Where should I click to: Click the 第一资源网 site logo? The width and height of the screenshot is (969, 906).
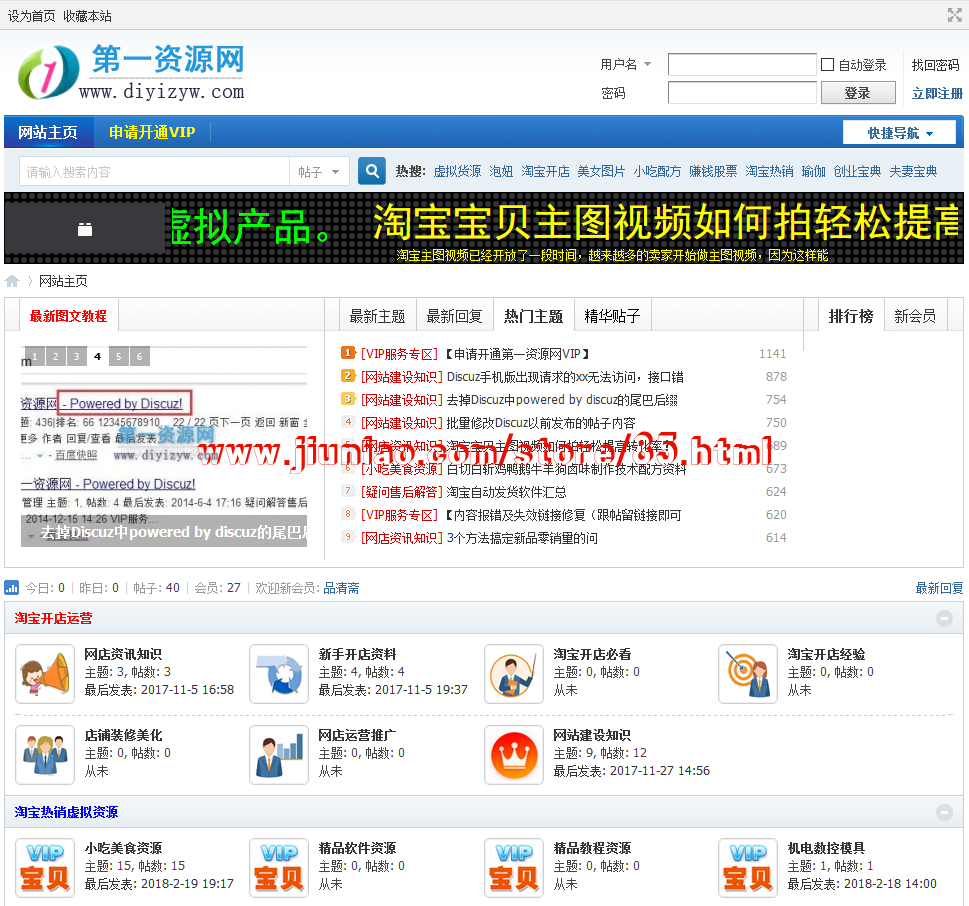pyautogui.click(x=132, y=72)
